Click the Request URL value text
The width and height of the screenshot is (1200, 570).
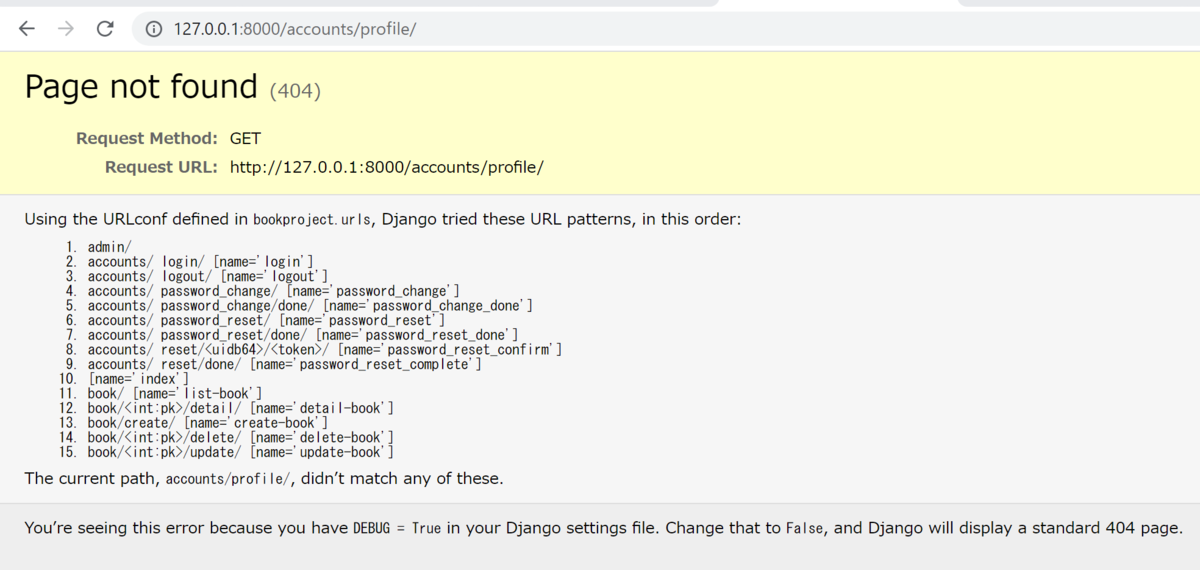tap(387, 167)
